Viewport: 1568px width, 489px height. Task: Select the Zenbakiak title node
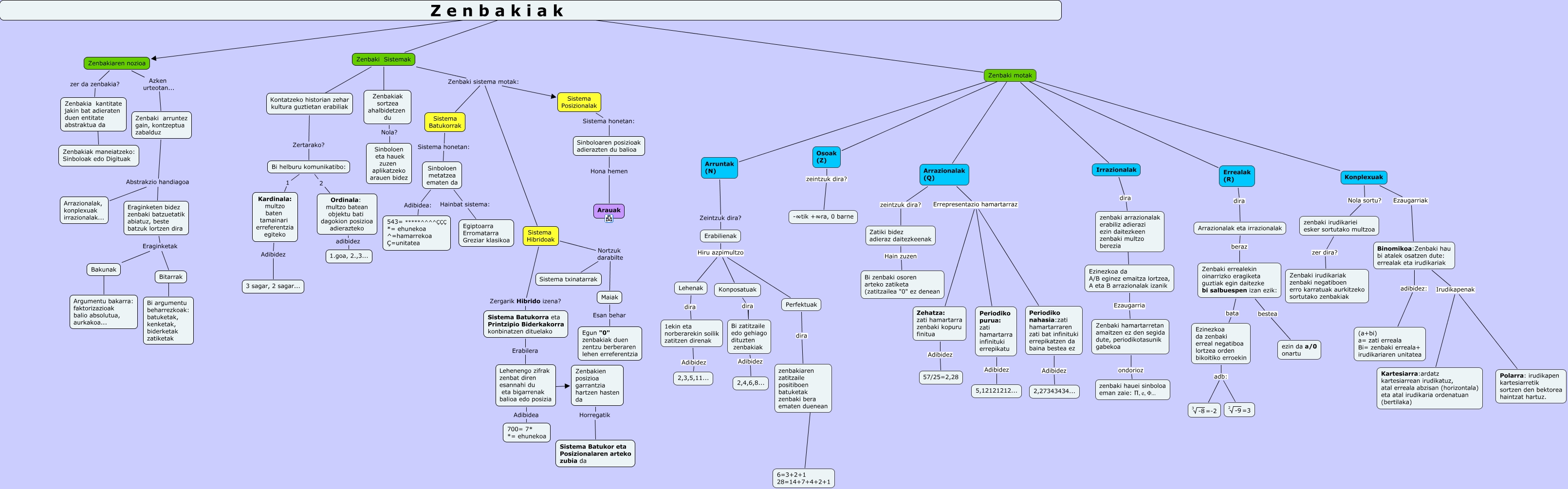coord(530,10)
